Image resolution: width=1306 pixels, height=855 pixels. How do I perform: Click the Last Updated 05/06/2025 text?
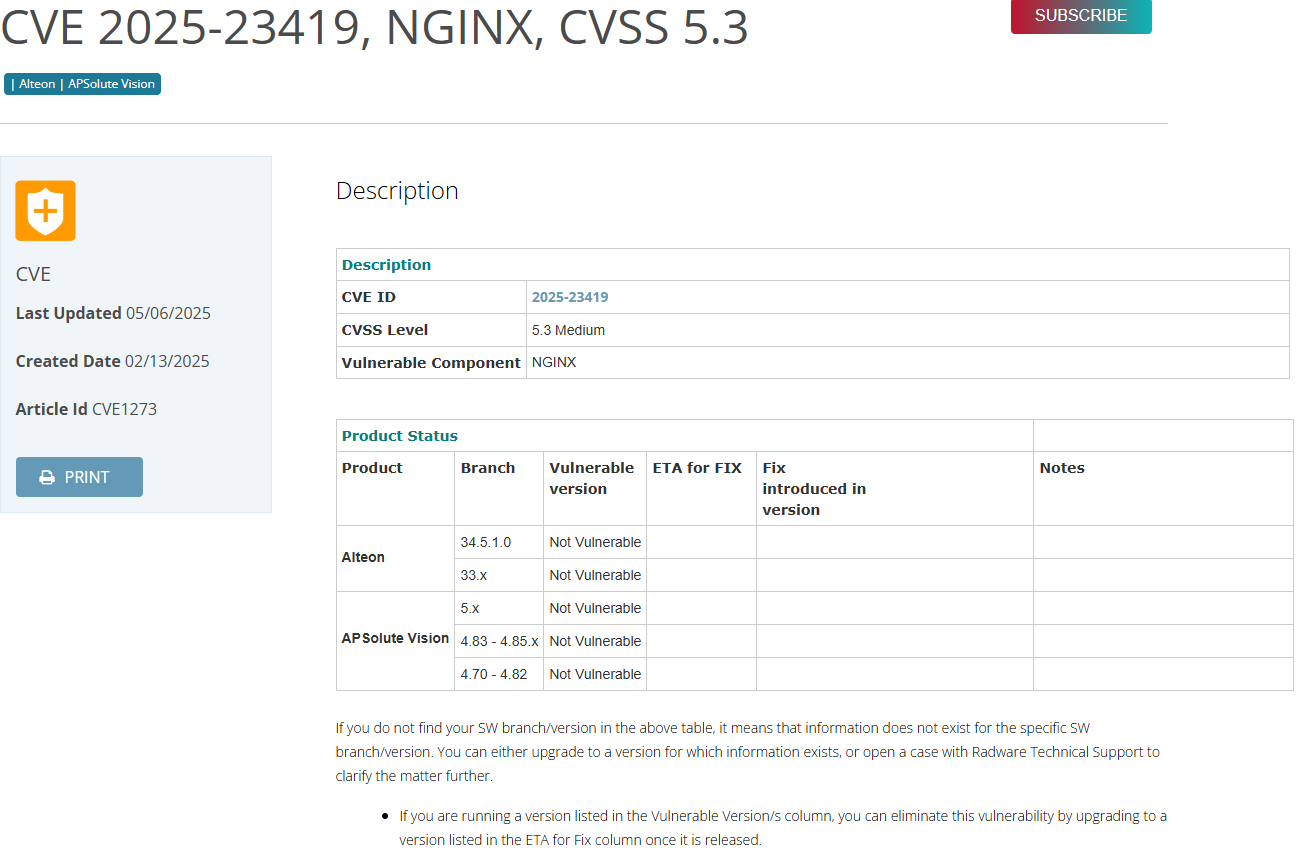pos(113,313)
